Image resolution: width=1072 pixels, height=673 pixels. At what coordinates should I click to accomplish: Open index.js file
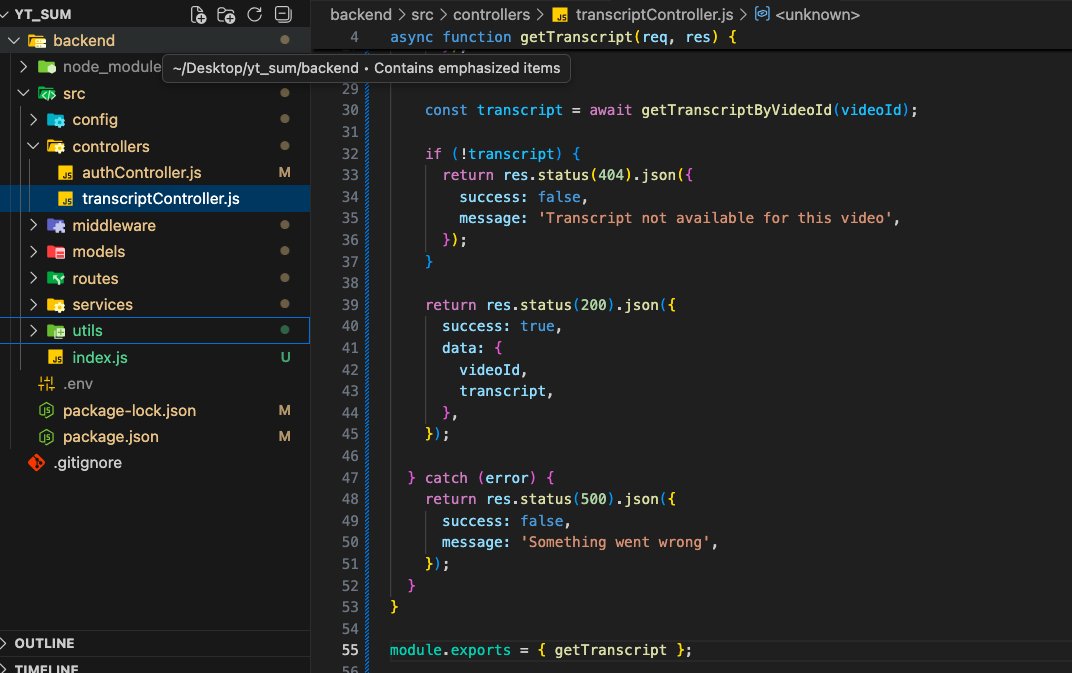100,357
